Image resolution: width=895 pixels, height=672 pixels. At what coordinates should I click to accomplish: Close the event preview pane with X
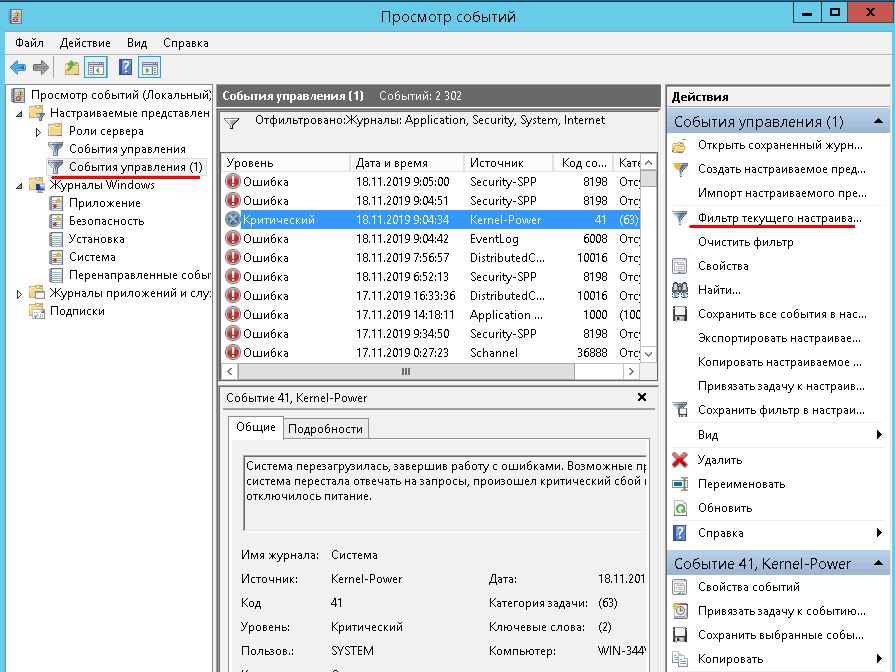[x=642, y=397]
